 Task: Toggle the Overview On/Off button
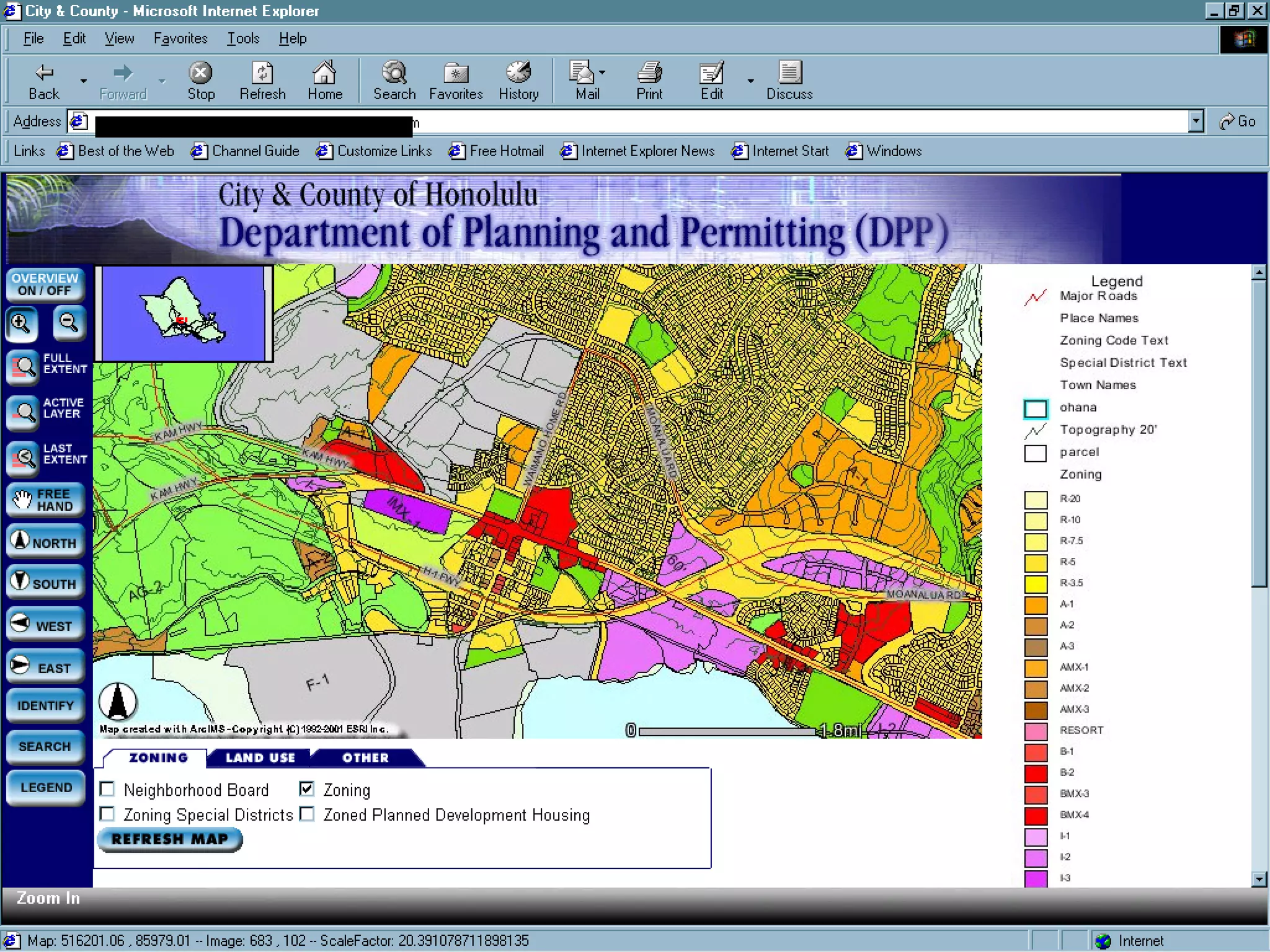tap(45, 284)
